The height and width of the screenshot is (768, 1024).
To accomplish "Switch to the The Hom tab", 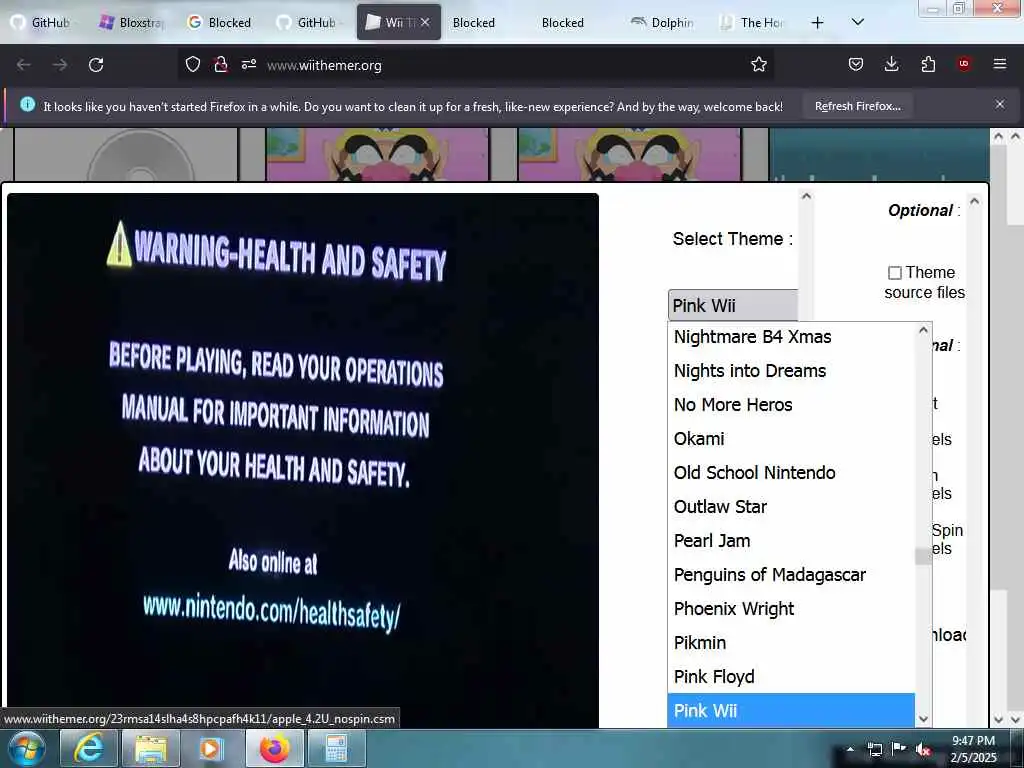I will [752, 22].
